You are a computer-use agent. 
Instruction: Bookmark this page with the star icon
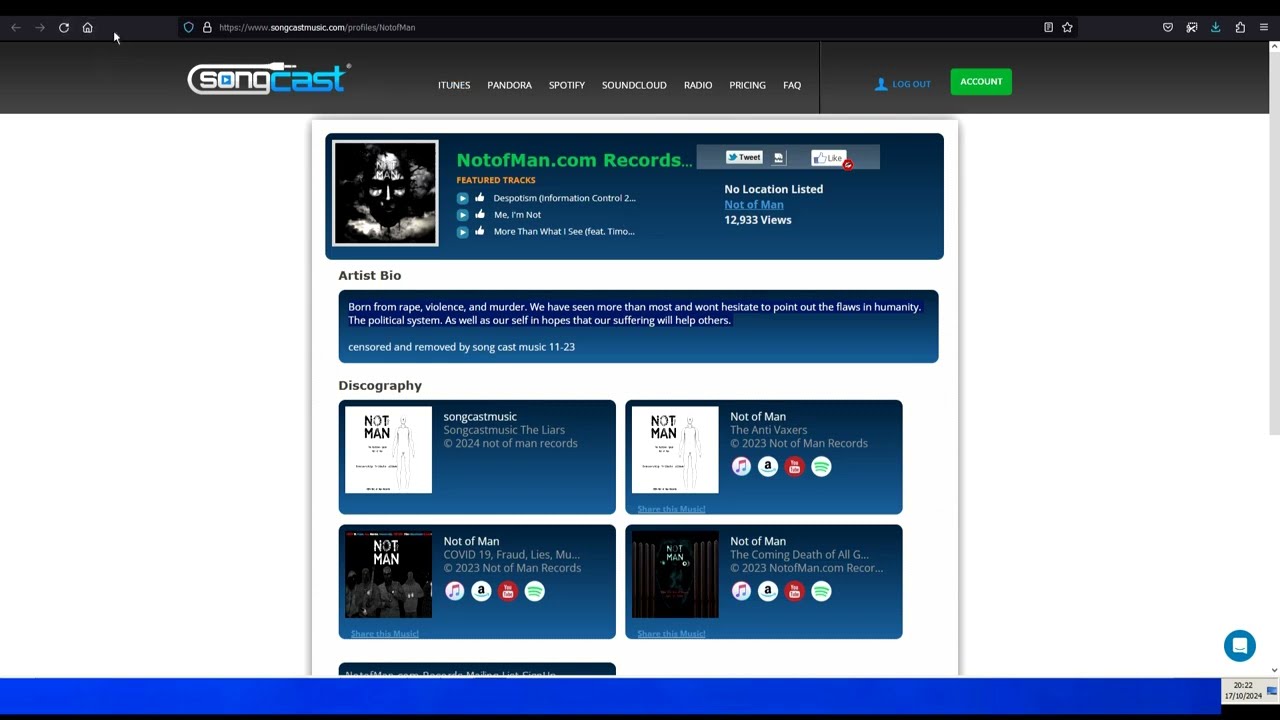[x=1067, y=27]
